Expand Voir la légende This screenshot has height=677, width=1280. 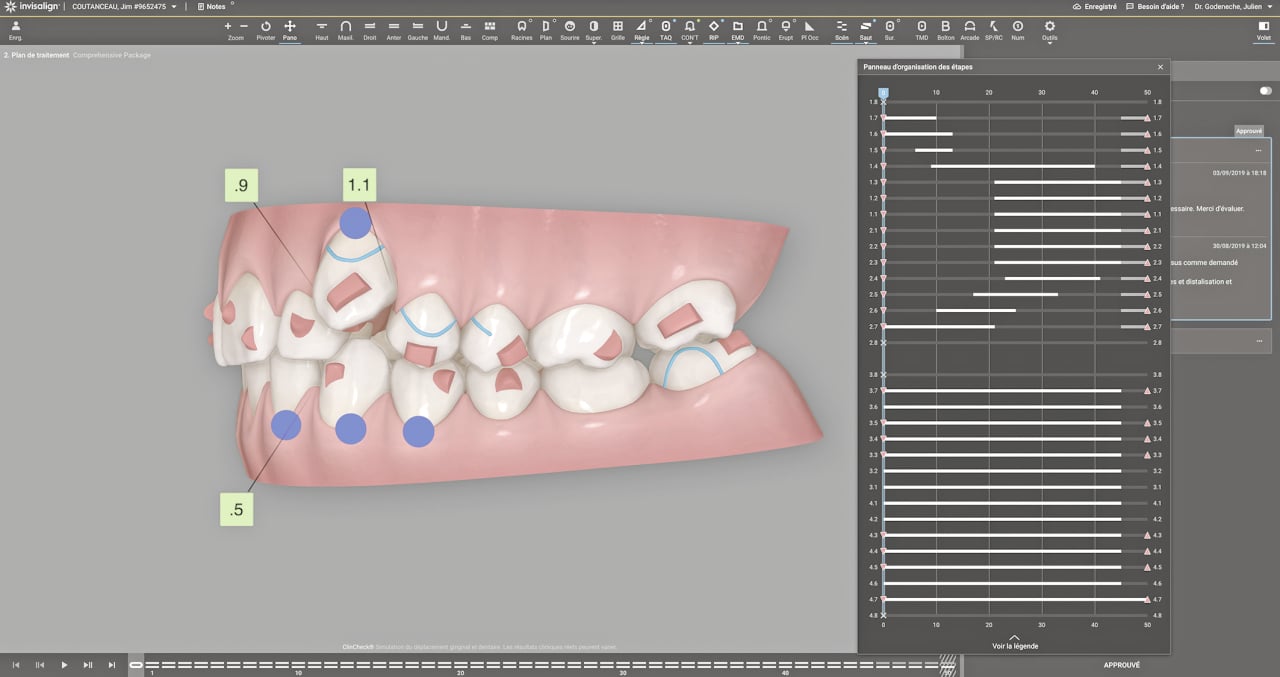point(1014,642)
